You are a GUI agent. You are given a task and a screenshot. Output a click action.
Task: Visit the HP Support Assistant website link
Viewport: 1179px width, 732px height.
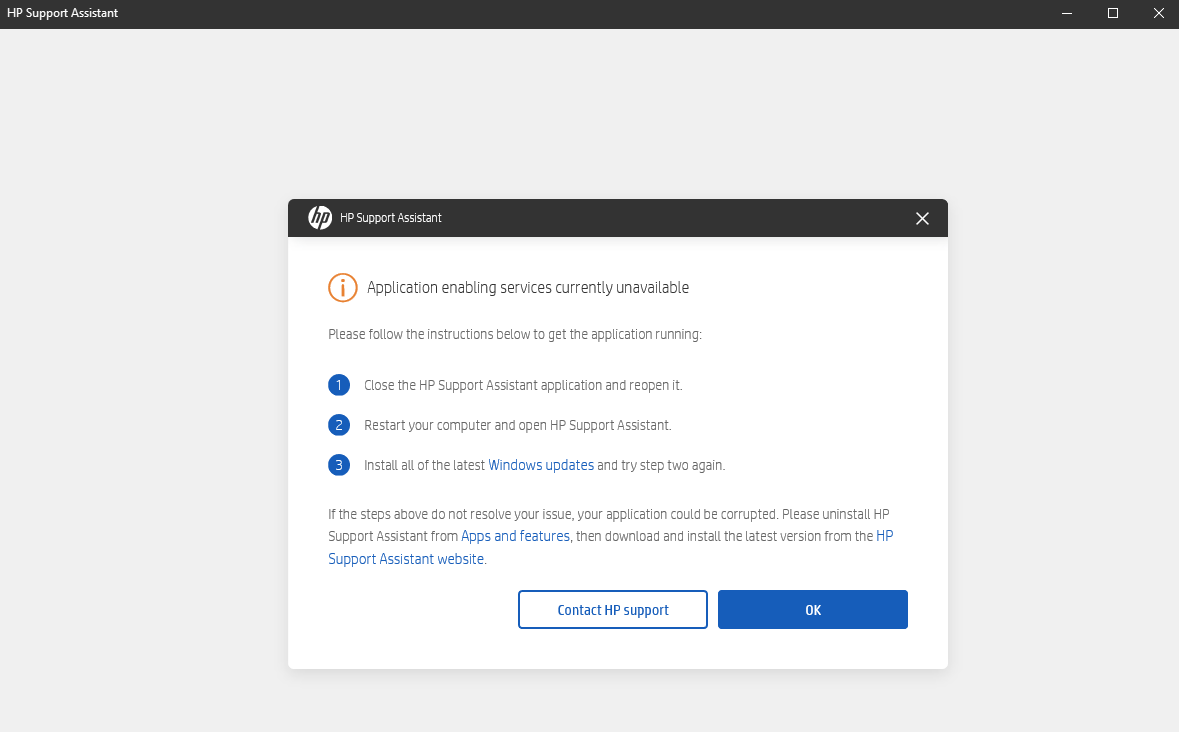[404, 558]
